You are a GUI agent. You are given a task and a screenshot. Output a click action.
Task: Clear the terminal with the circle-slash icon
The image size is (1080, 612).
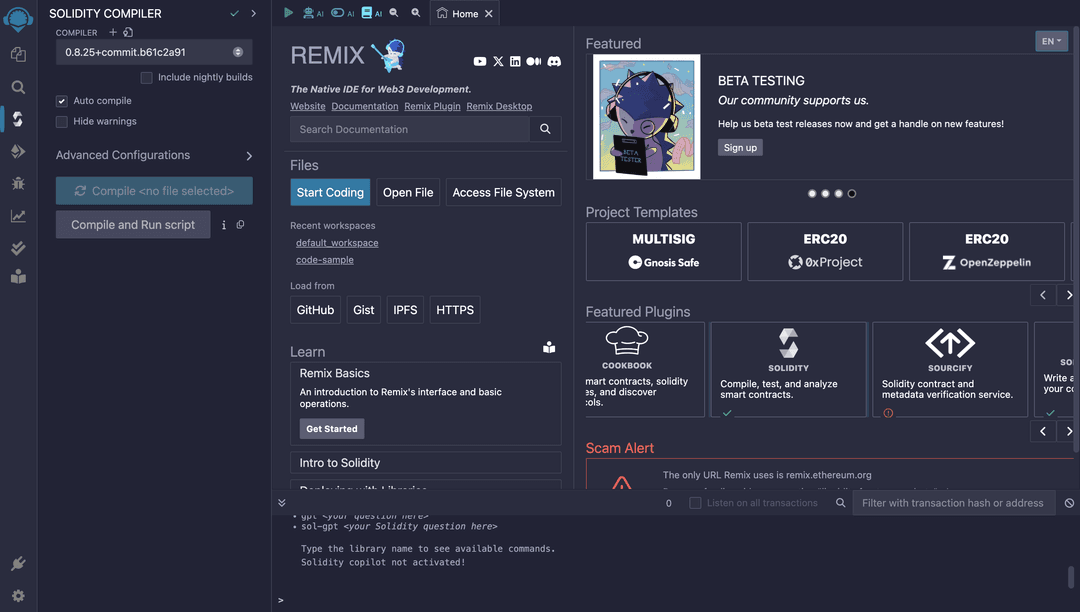(1069, 503)
